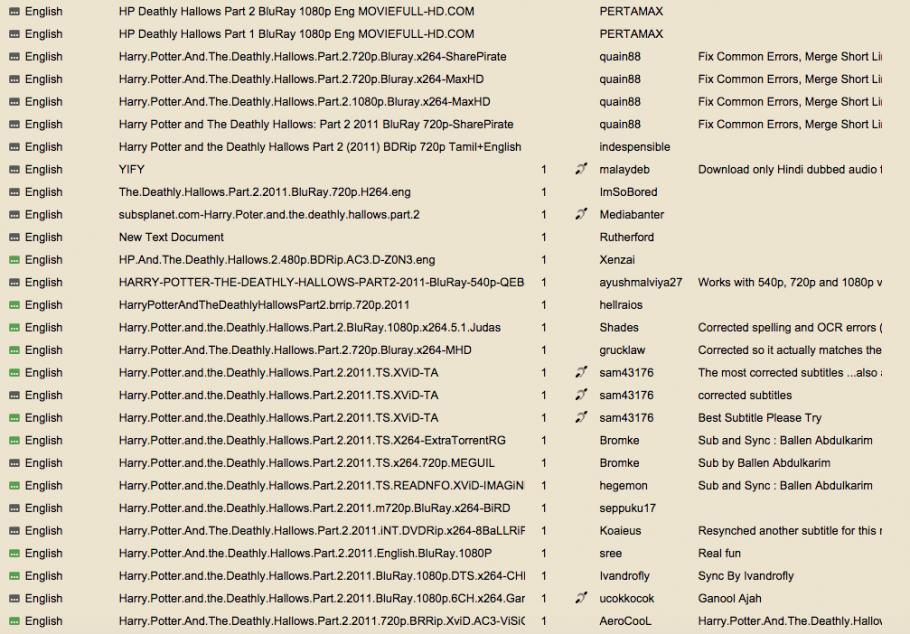Open the HARRY-POTTER-THE-DEATHLY-HALLOWS-PART2 540p-QEB link
The height and width of the screenshot is (634, 910).
click(322, 282)
